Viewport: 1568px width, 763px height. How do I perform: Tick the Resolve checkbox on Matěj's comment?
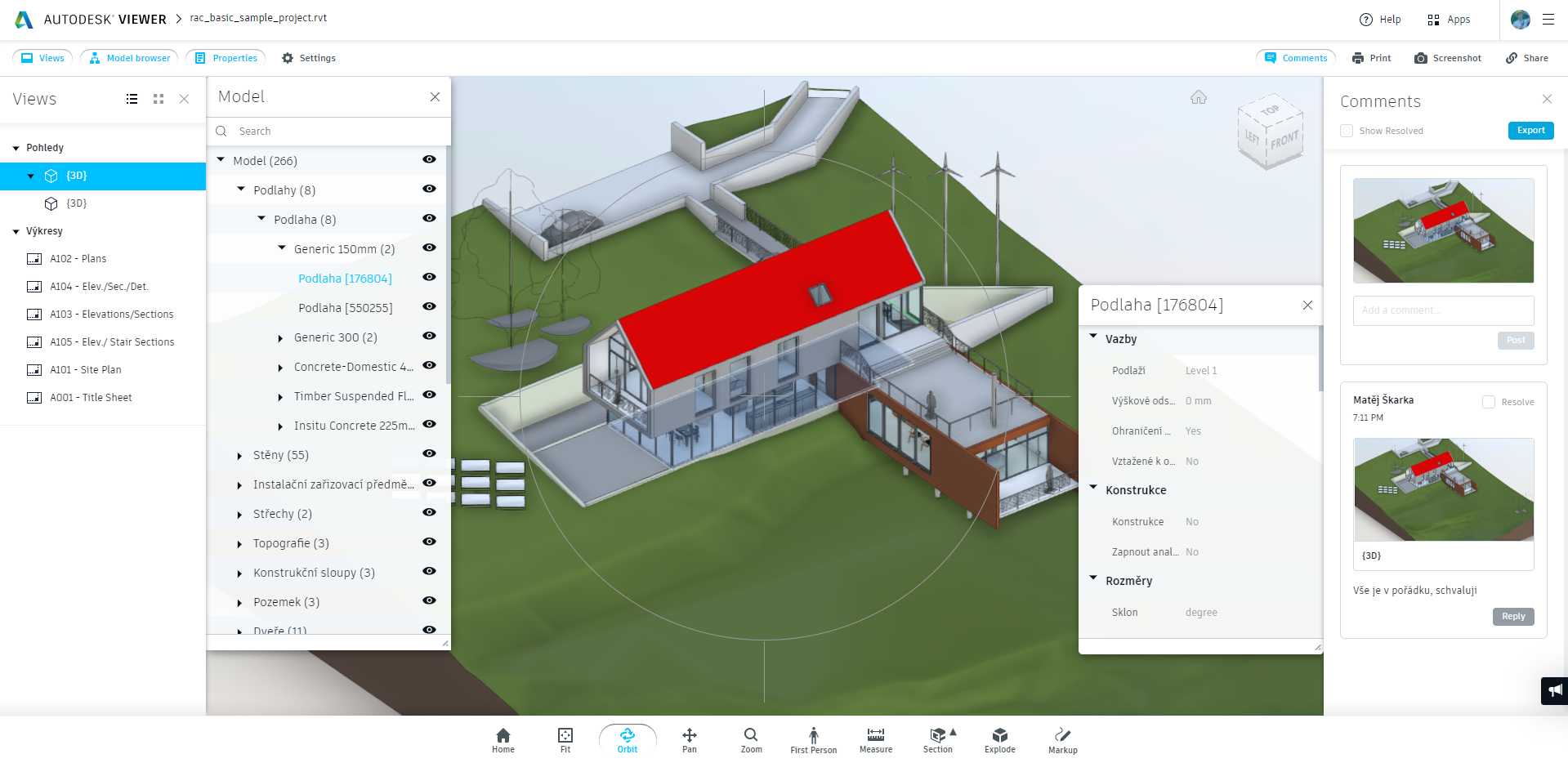pyautogui.click(x=1489, y=402)
